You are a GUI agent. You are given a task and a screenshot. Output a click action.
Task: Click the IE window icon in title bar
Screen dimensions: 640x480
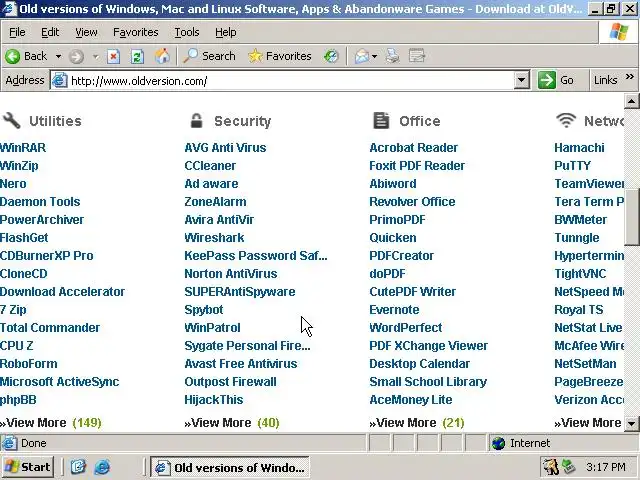[9, 9]
